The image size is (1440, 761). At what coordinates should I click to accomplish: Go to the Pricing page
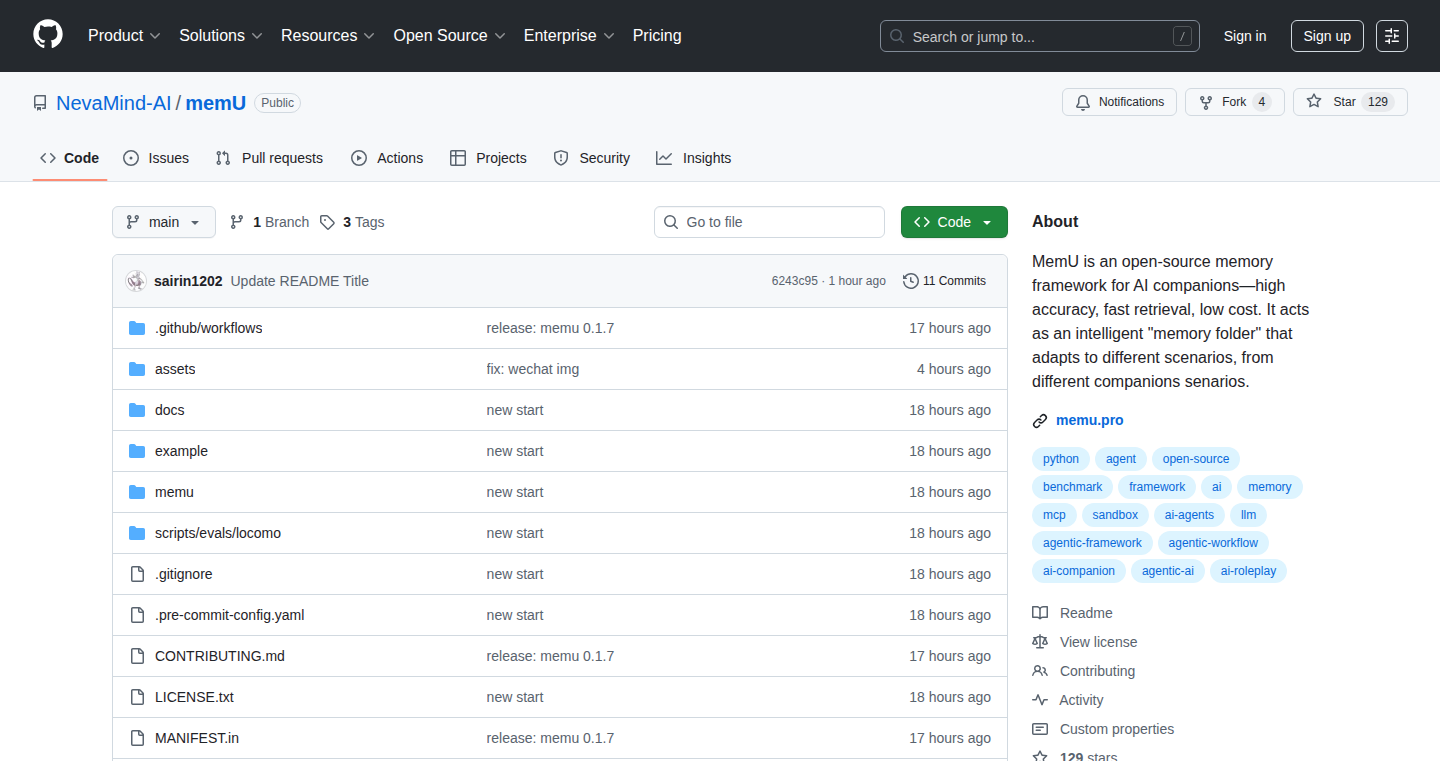point(657,36)
